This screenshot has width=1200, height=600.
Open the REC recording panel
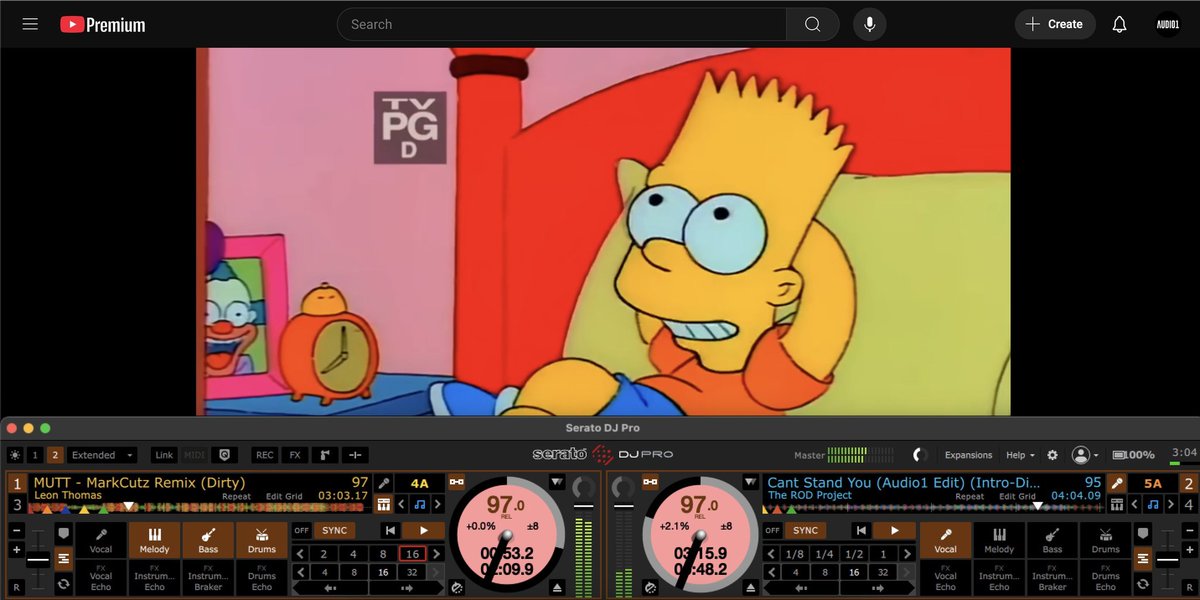pos(264,455)
